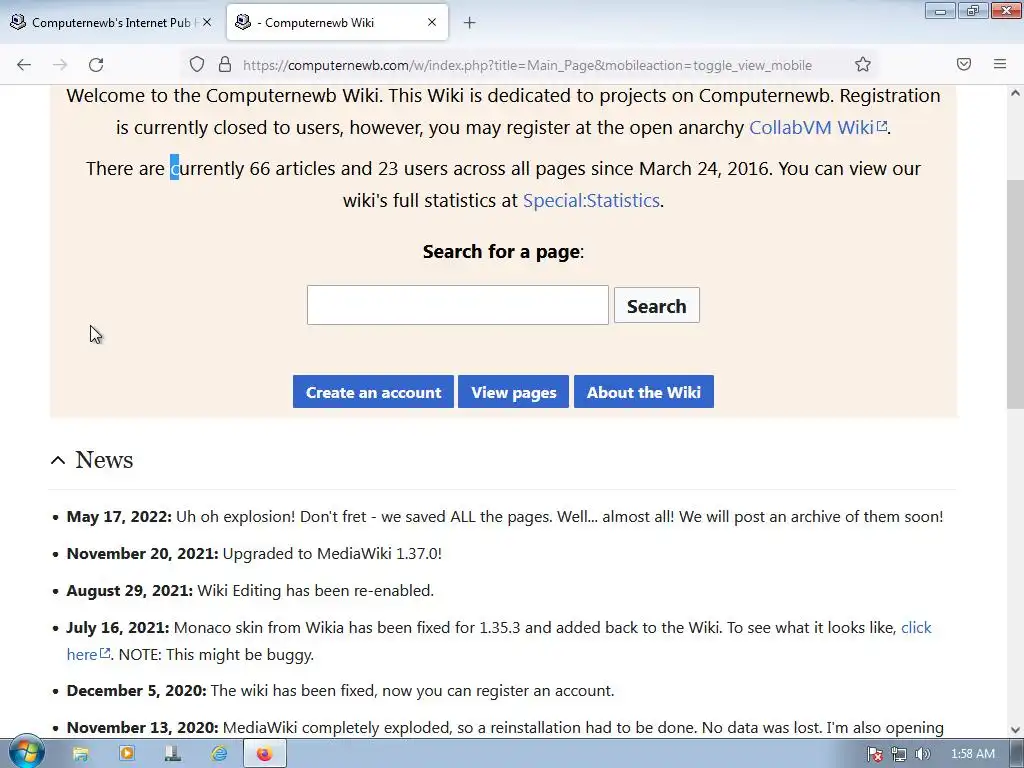The height and width of the screenshot is (768, 1024).
Task: Click the News section heading
Action: click(104, 460)
